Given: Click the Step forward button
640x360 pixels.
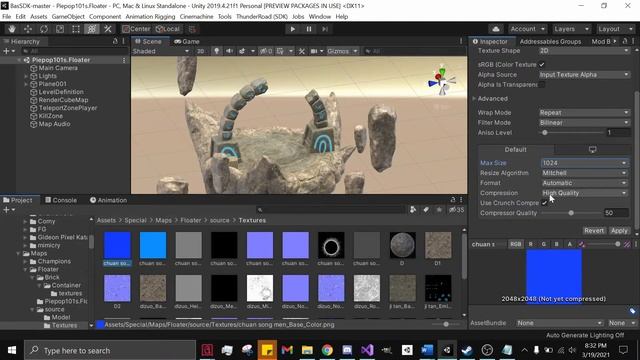Looking at the screenshot, I should (x=325, y=29).
